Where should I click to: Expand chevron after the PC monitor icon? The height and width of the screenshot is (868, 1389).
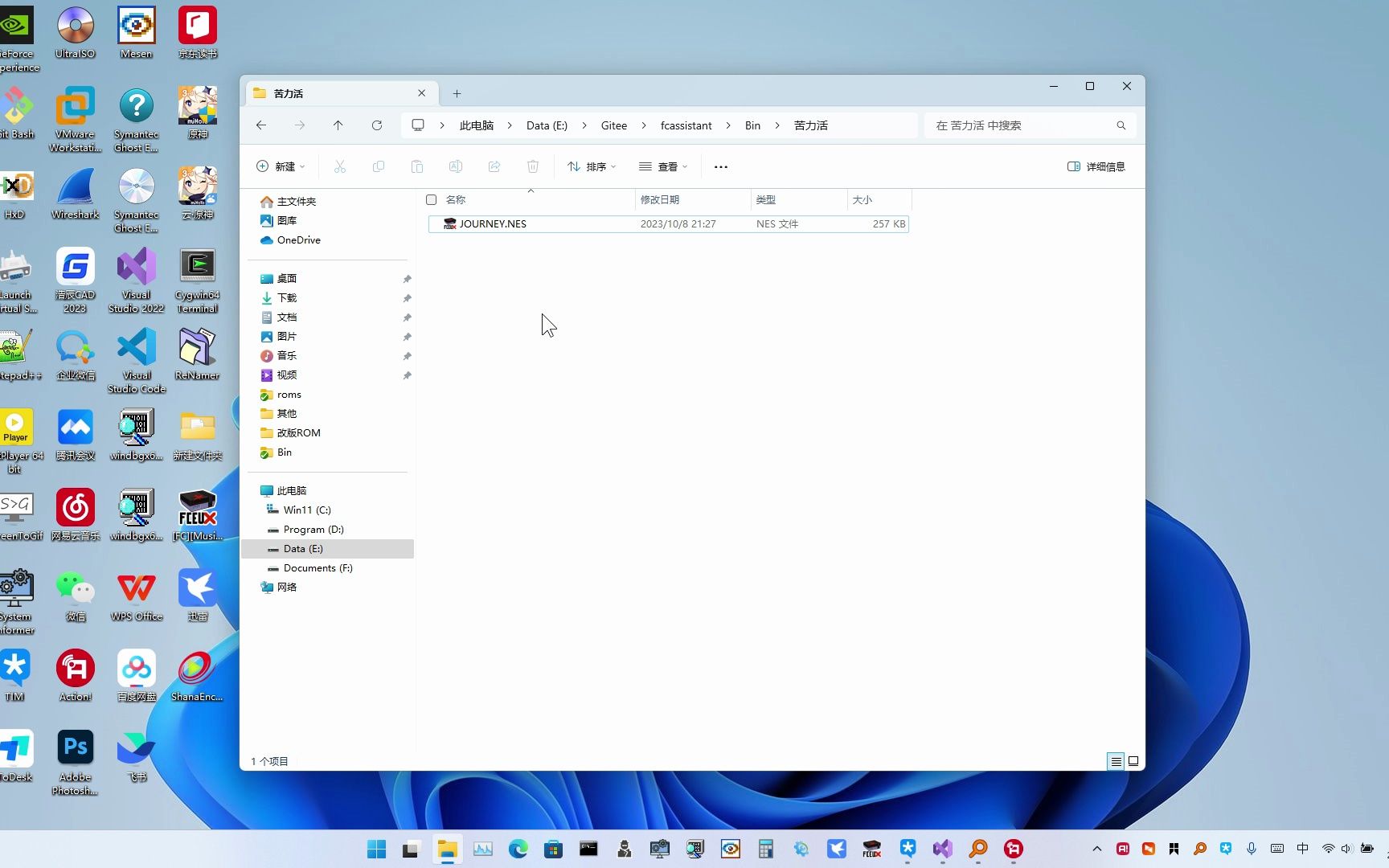click(442, 125)
